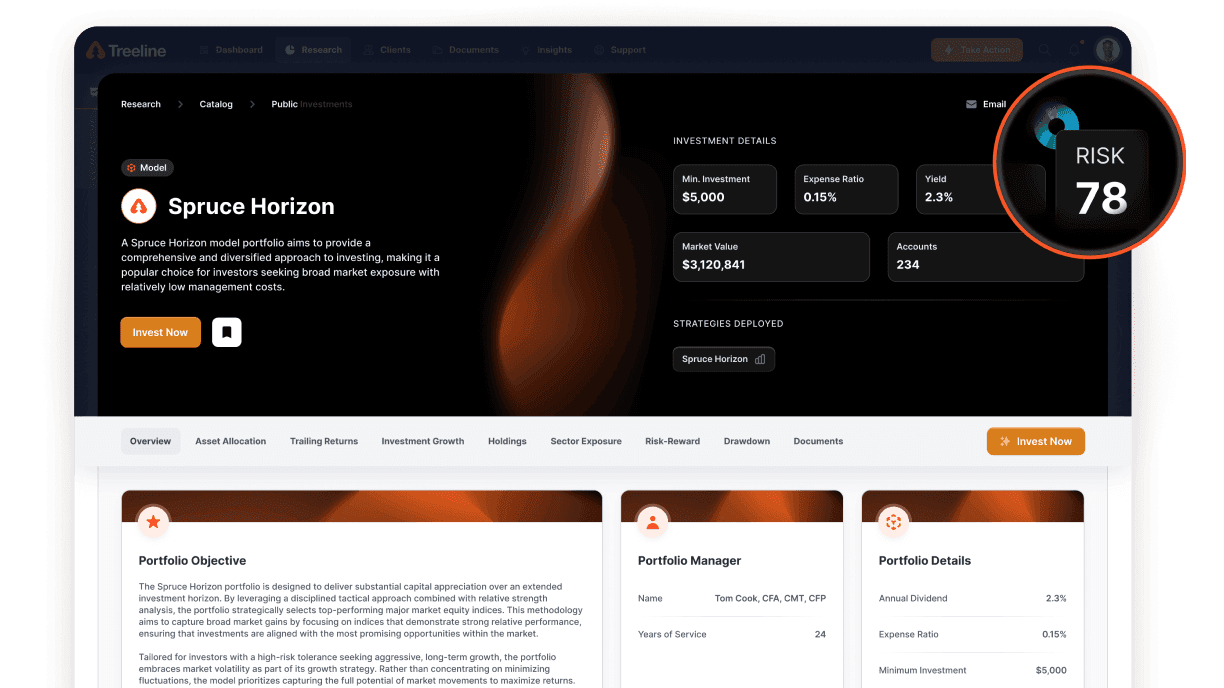Click the Email envelope icon

pyautogui.click(x=971, y=104)
